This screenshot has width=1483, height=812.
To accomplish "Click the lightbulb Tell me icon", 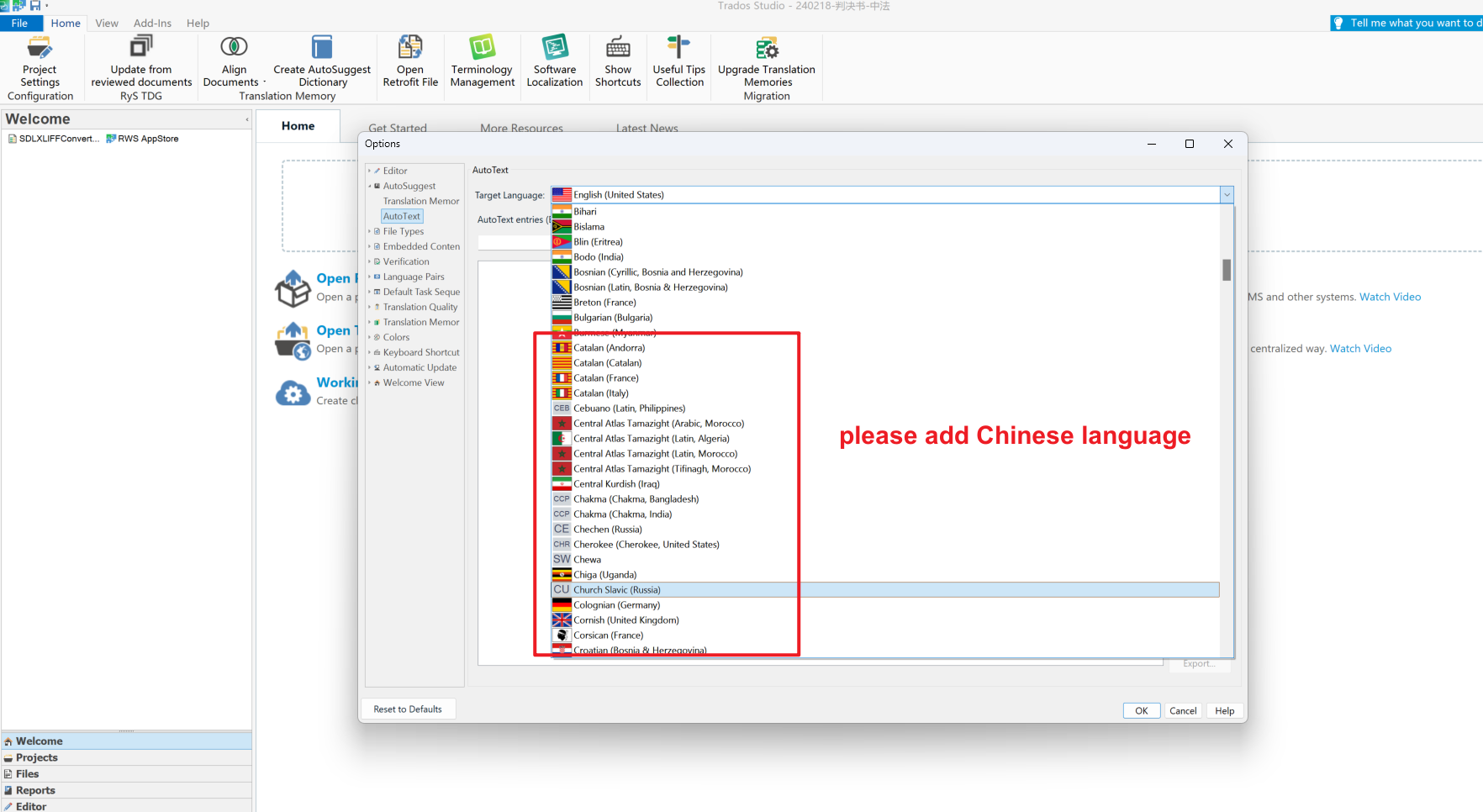I will [1338, 24].
